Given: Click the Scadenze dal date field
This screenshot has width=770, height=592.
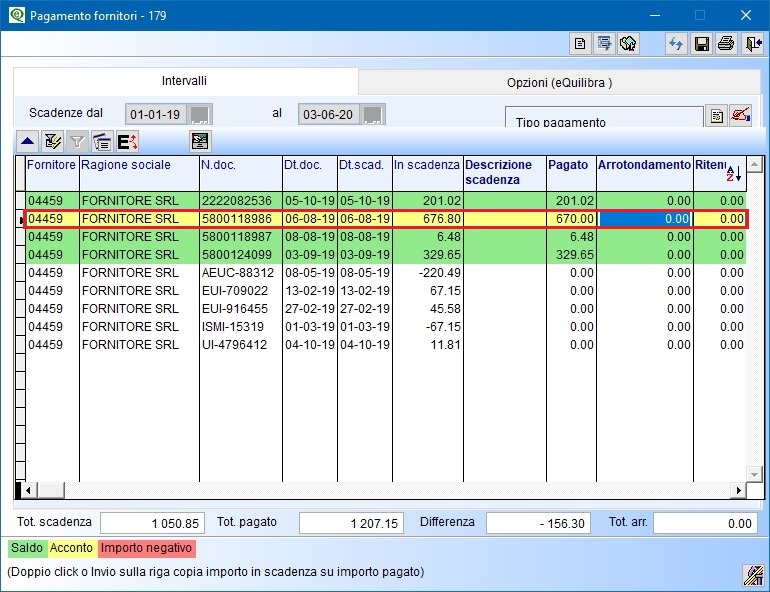Looking at the screenshot, I should pos(156,115).
